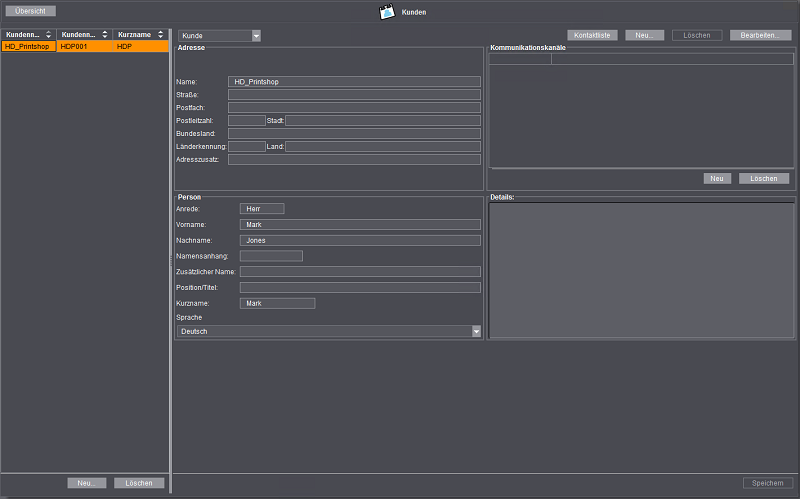Screen dimensions: 800x499
Task: Click Löschen under the Kommunikationskanäle table
Action: point(764,178)
